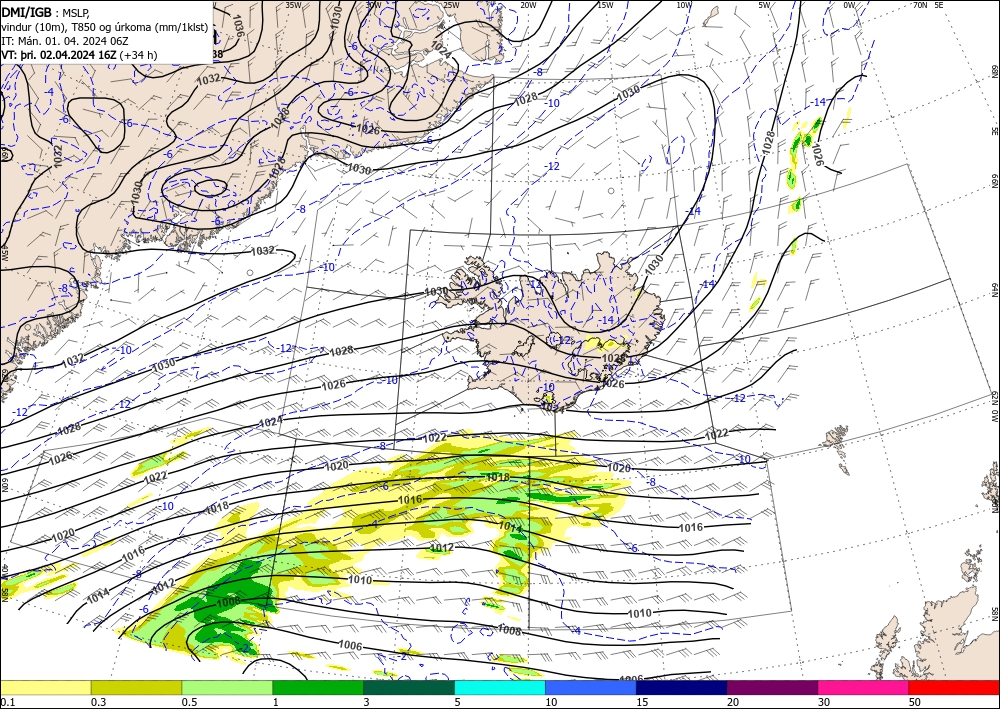This screenshot has width=1000, height=709.
Task: Click the 5W longitude label
Action: 765,5
